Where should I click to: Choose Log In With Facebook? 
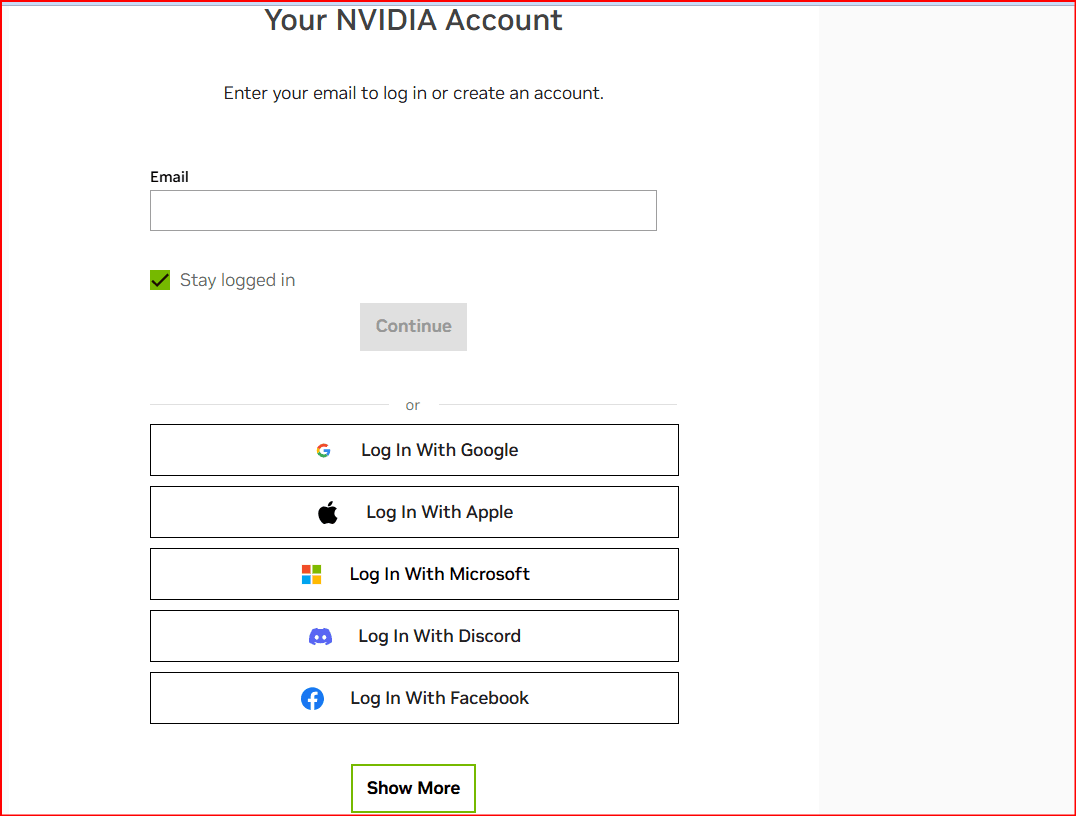[414, 698]
